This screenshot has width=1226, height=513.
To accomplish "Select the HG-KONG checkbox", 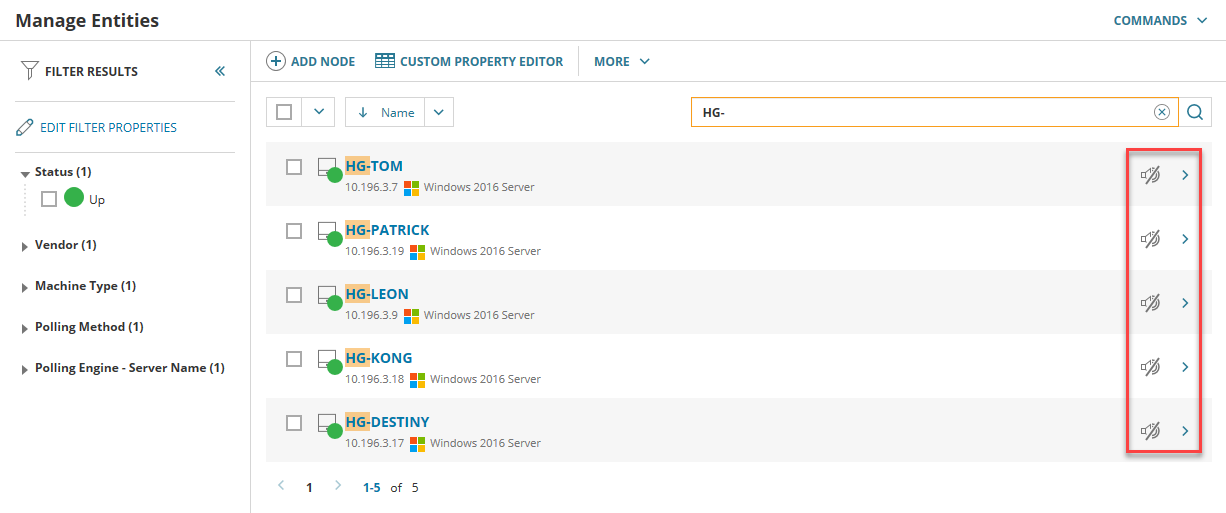I will [294, 359].
